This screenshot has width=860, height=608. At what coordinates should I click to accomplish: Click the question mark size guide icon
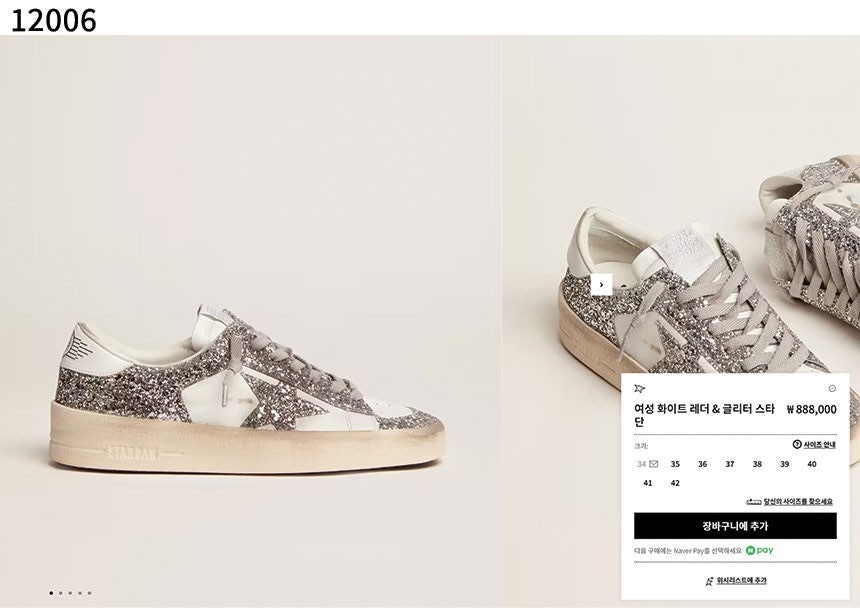point(797,444)
